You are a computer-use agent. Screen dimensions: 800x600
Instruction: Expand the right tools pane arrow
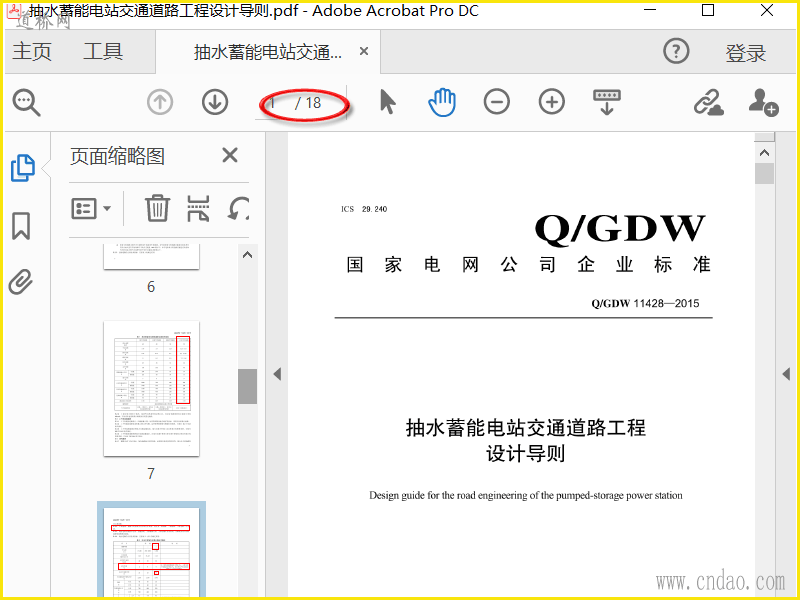[x=786, y=374]
